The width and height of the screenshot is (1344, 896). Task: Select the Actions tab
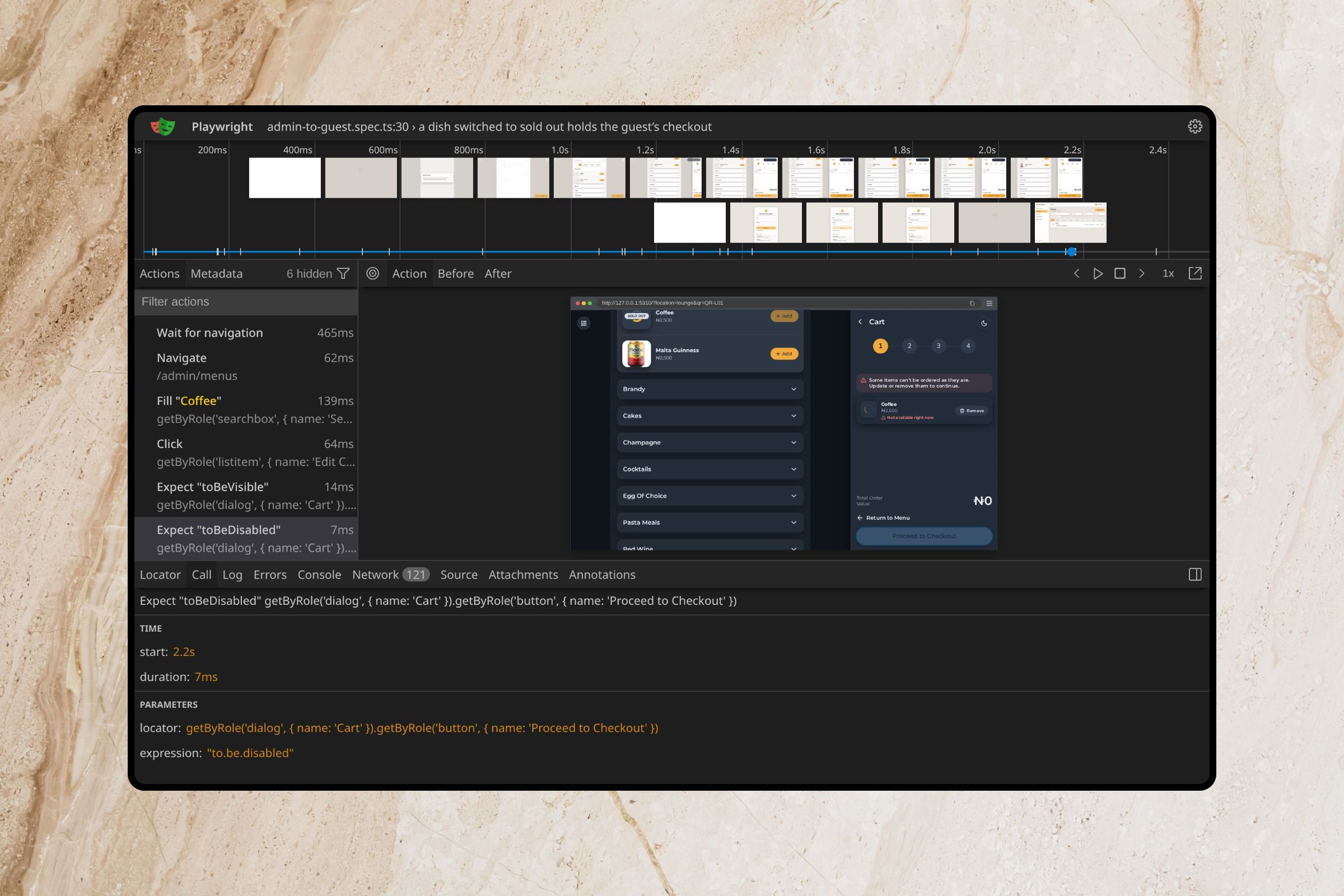pos(160,274)
